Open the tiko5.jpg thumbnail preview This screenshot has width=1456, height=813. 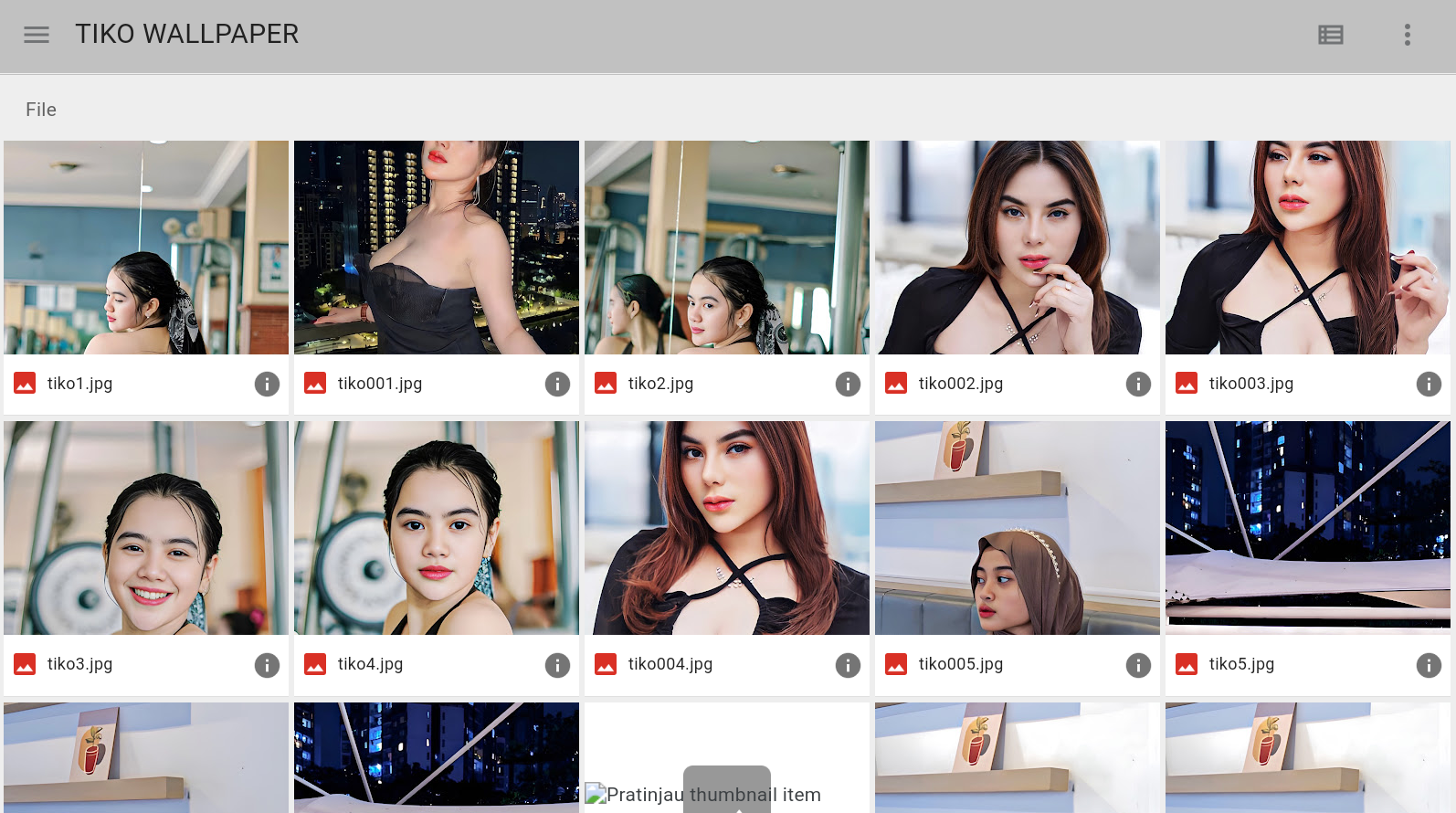(1308, 528)
